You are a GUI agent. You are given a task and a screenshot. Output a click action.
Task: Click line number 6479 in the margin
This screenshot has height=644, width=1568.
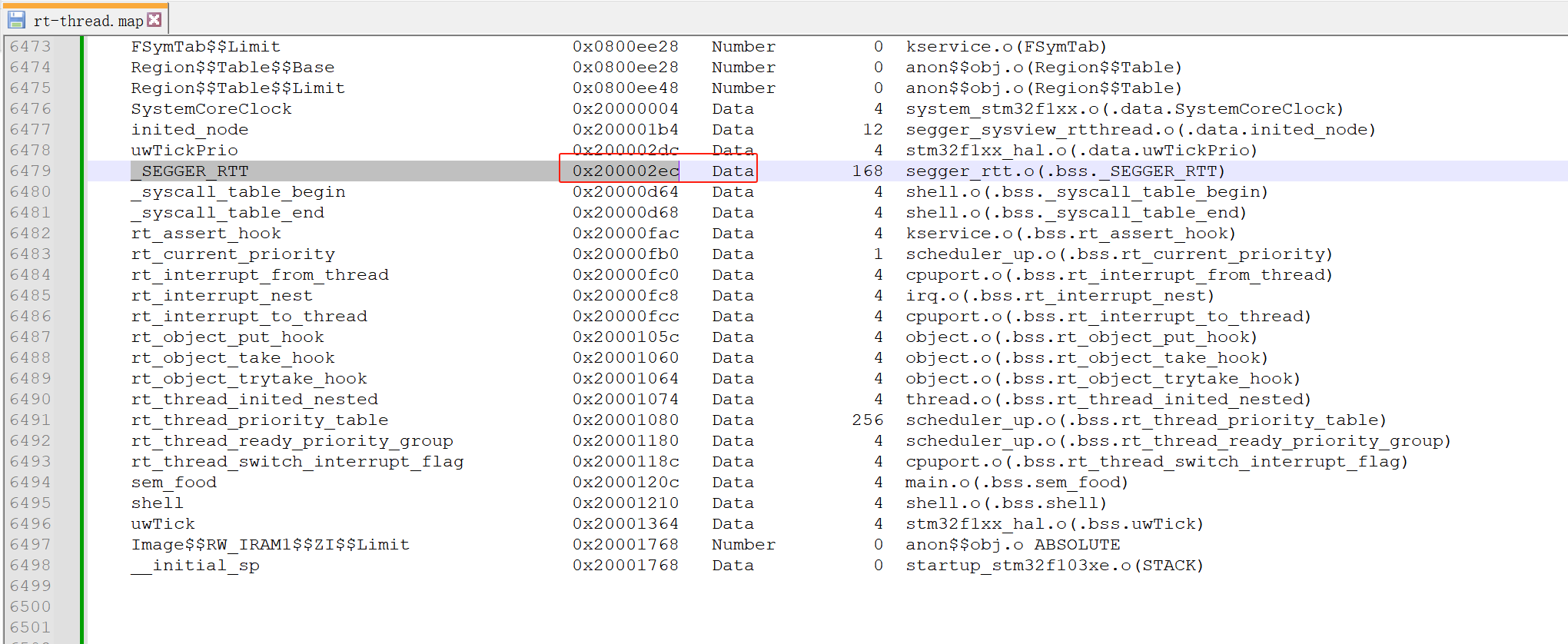(30, 171)
